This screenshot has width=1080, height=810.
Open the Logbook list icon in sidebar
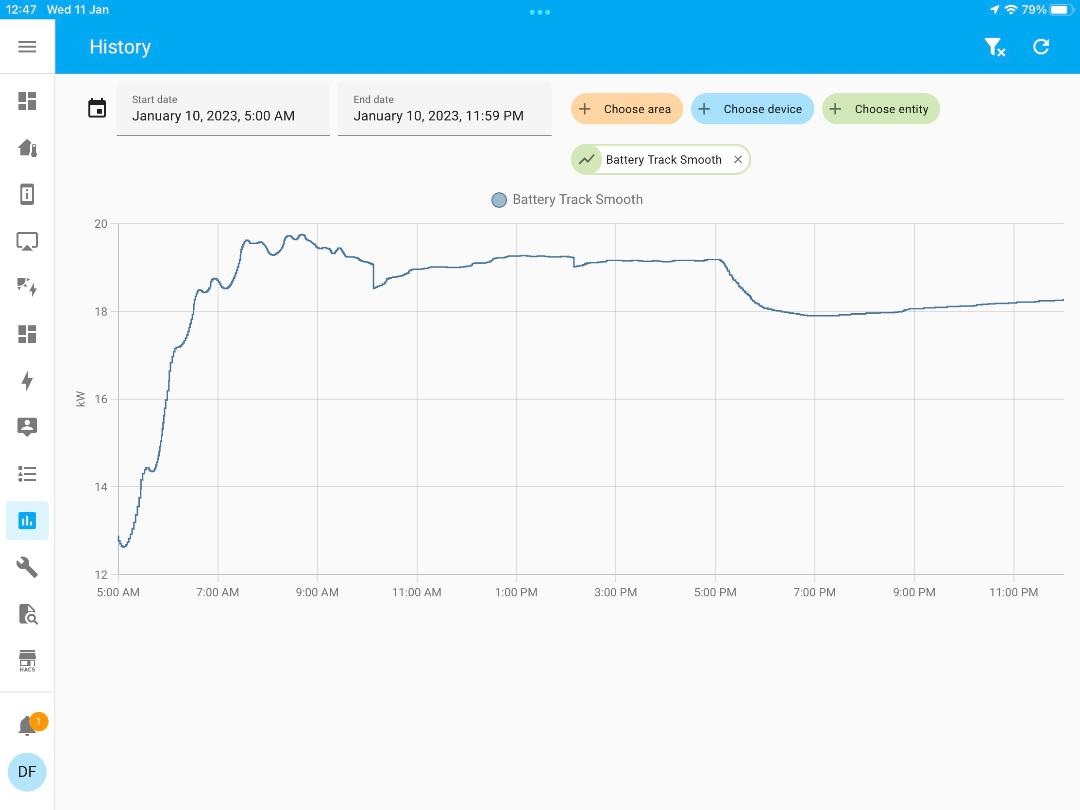click(27, 474)
